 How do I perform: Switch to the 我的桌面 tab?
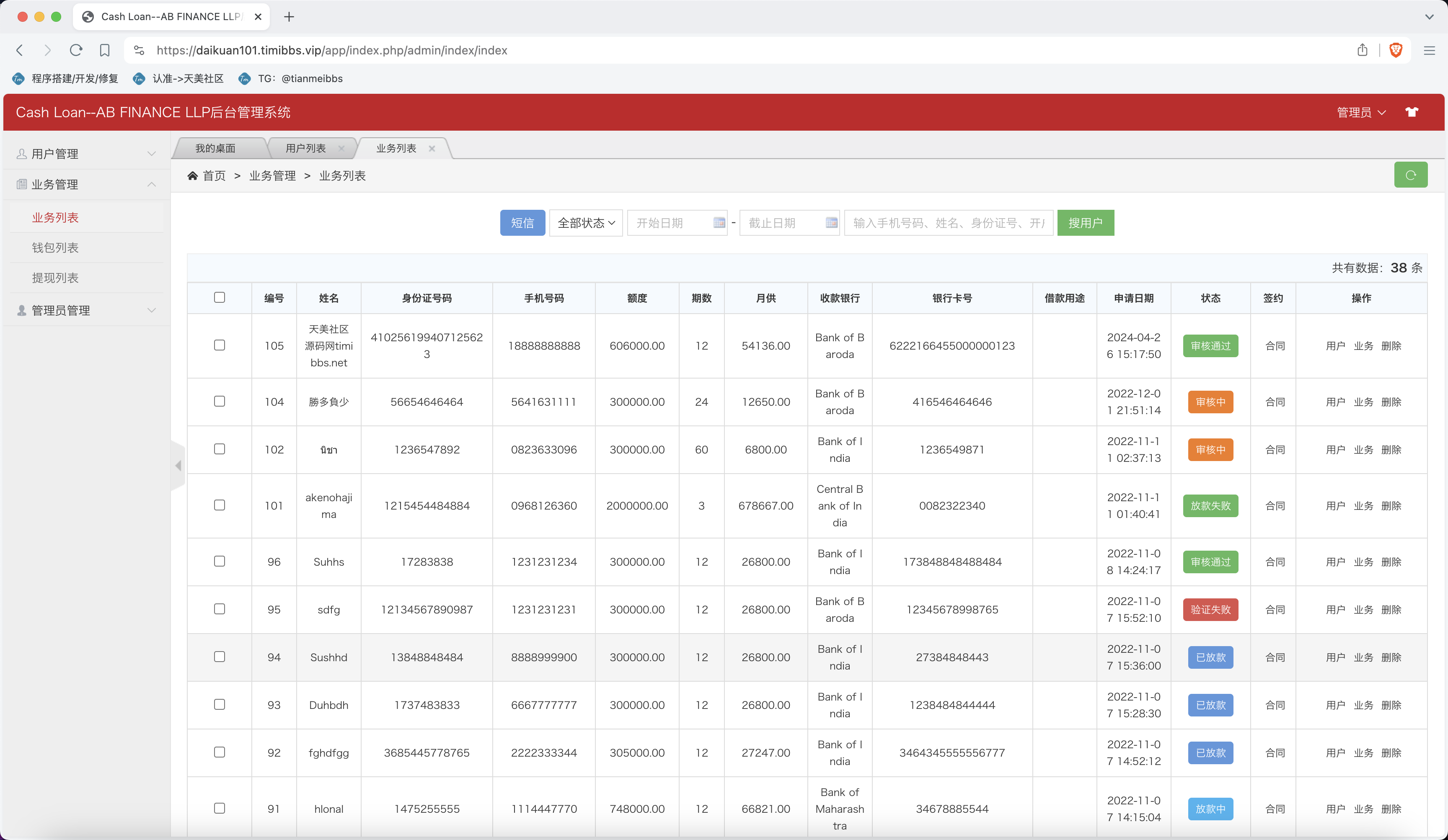coord(215,148)
